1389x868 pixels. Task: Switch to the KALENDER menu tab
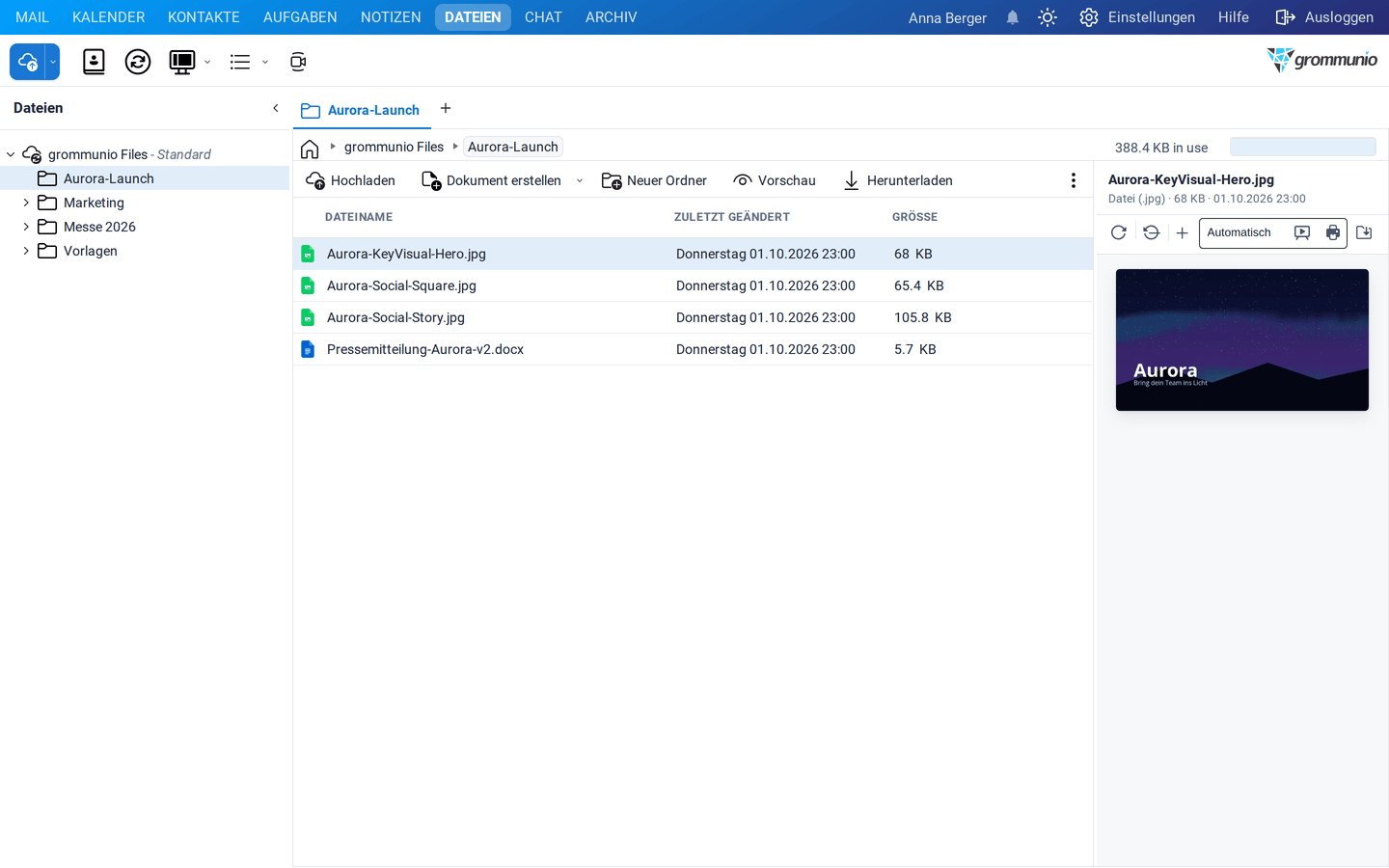click(109, 17)
